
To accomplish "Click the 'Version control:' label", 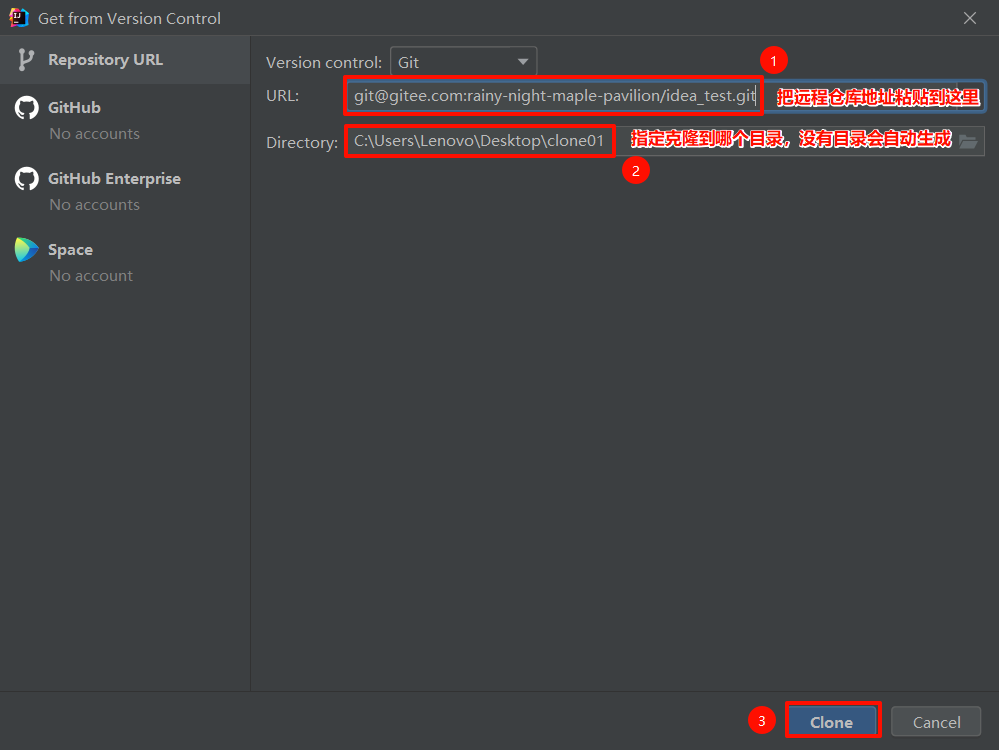I will (x=324, y=63).
